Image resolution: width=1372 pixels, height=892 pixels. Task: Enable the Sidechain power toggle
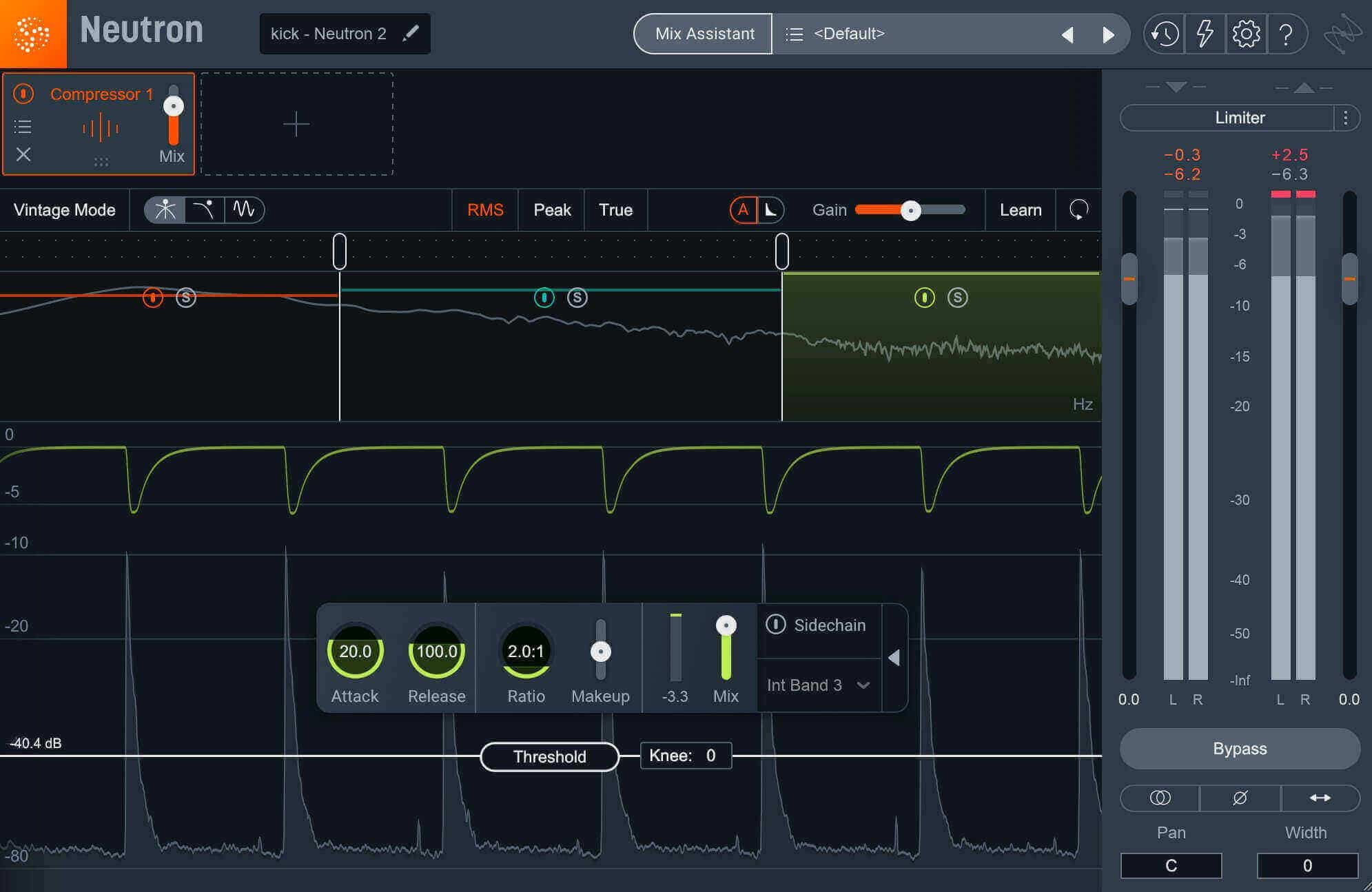[776, 624]
